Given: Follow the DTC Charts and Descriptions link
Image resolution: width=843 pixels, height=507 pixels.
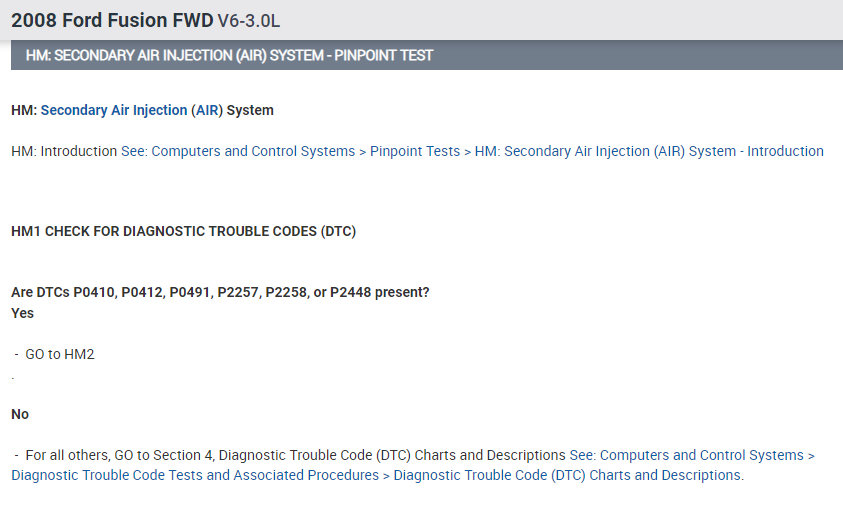Looking at the screenshot, I should click(x=567, y=475).
